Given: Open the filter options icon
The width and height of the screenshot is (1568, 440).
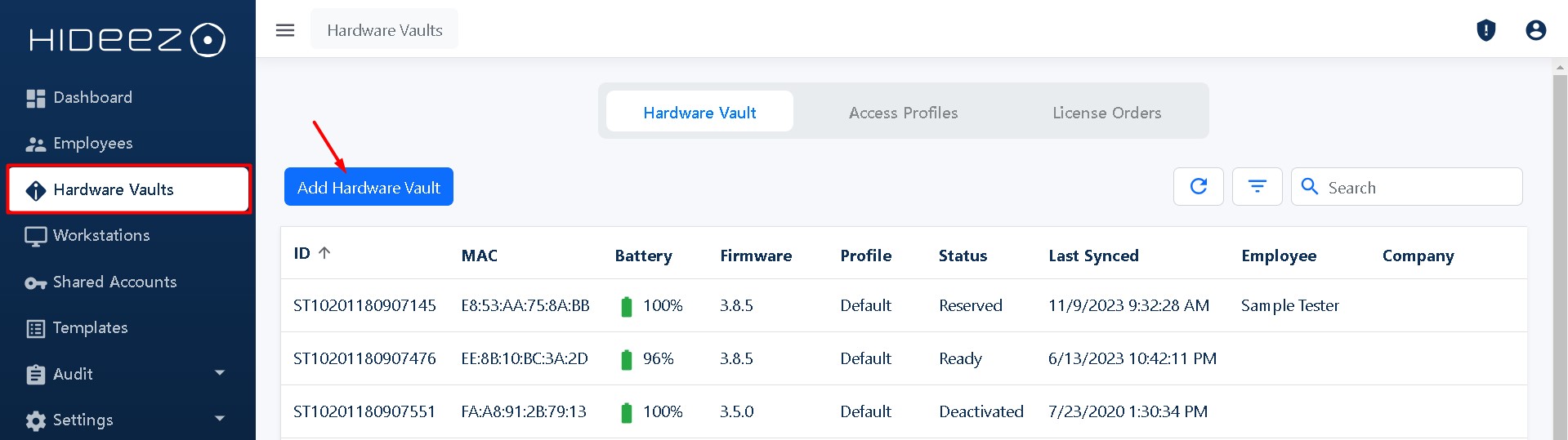Looking at the screenshot, I should (x=1257, y=187).
